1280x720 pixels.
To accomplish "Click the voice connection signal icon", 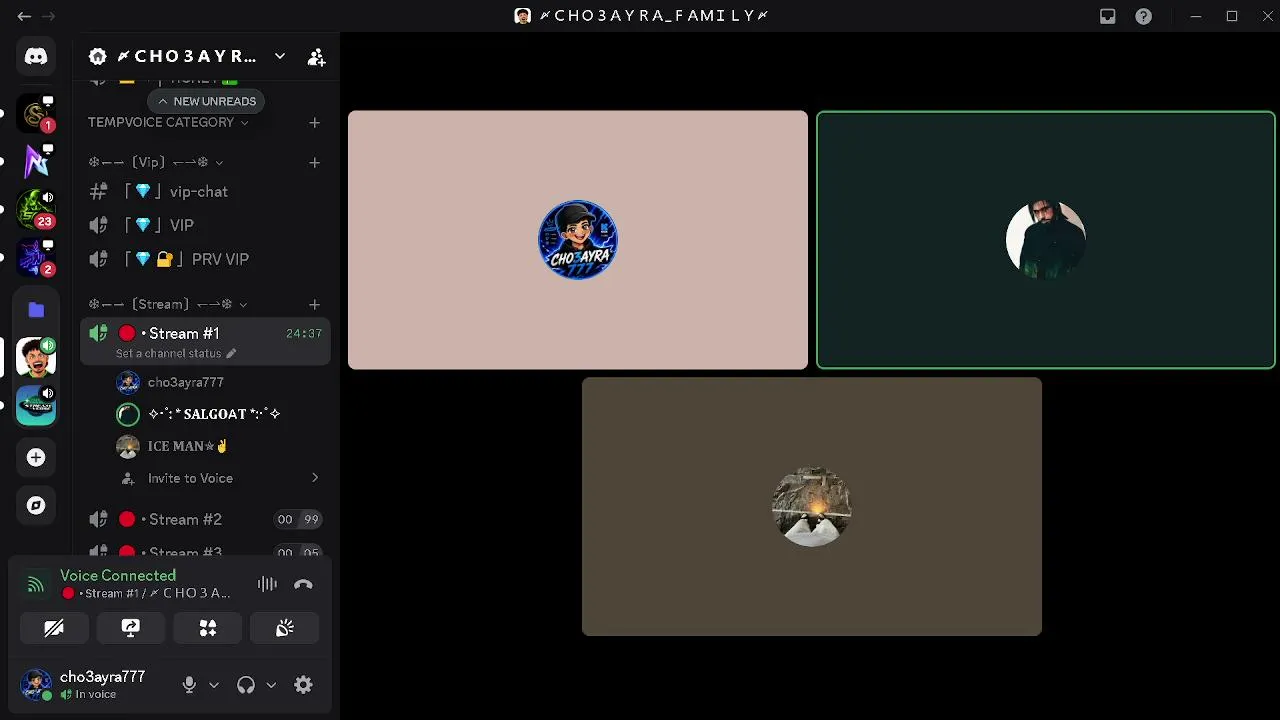I will [x=36, y=584].
